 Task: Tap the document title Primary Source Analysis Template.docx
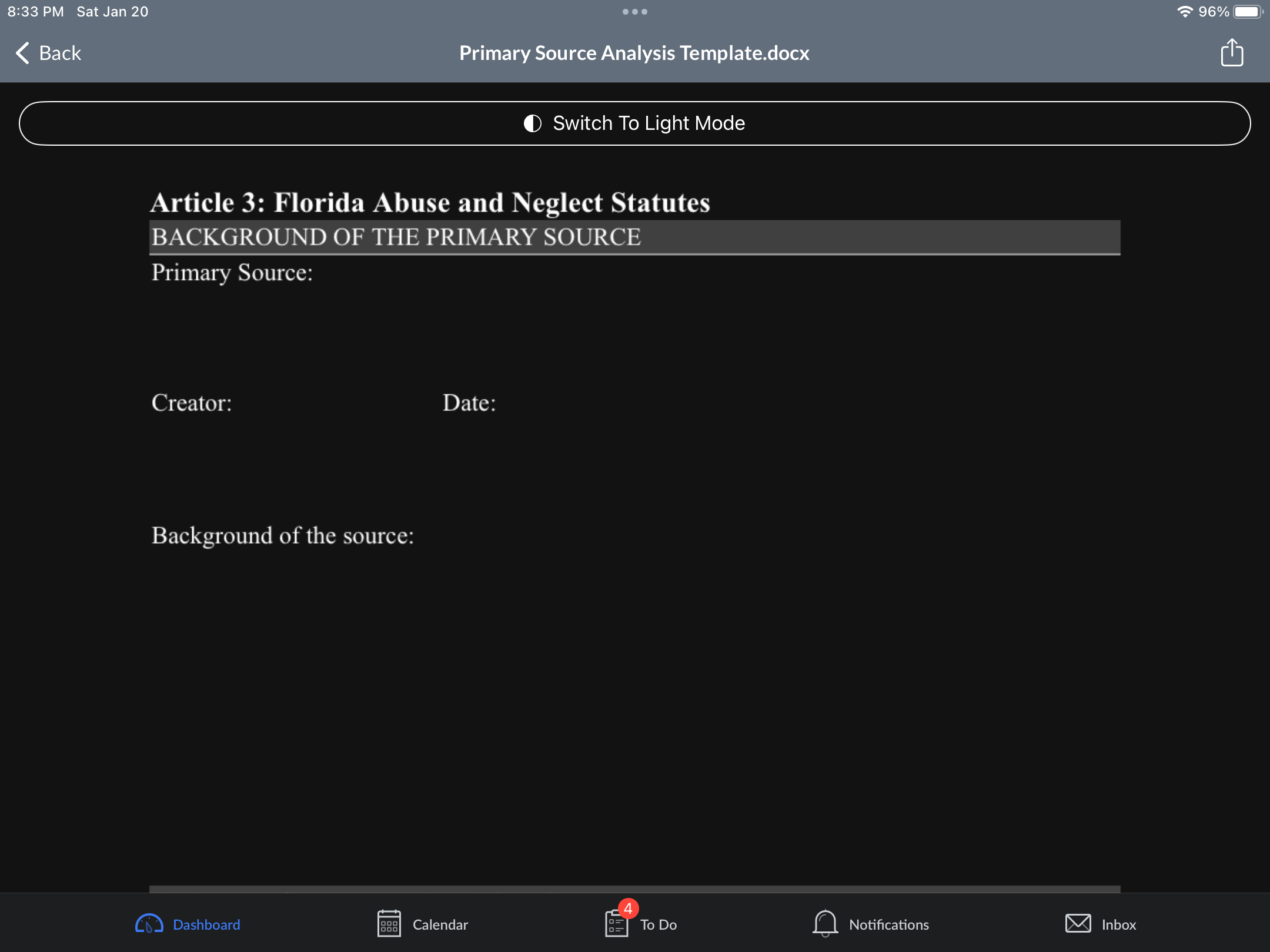634,53
